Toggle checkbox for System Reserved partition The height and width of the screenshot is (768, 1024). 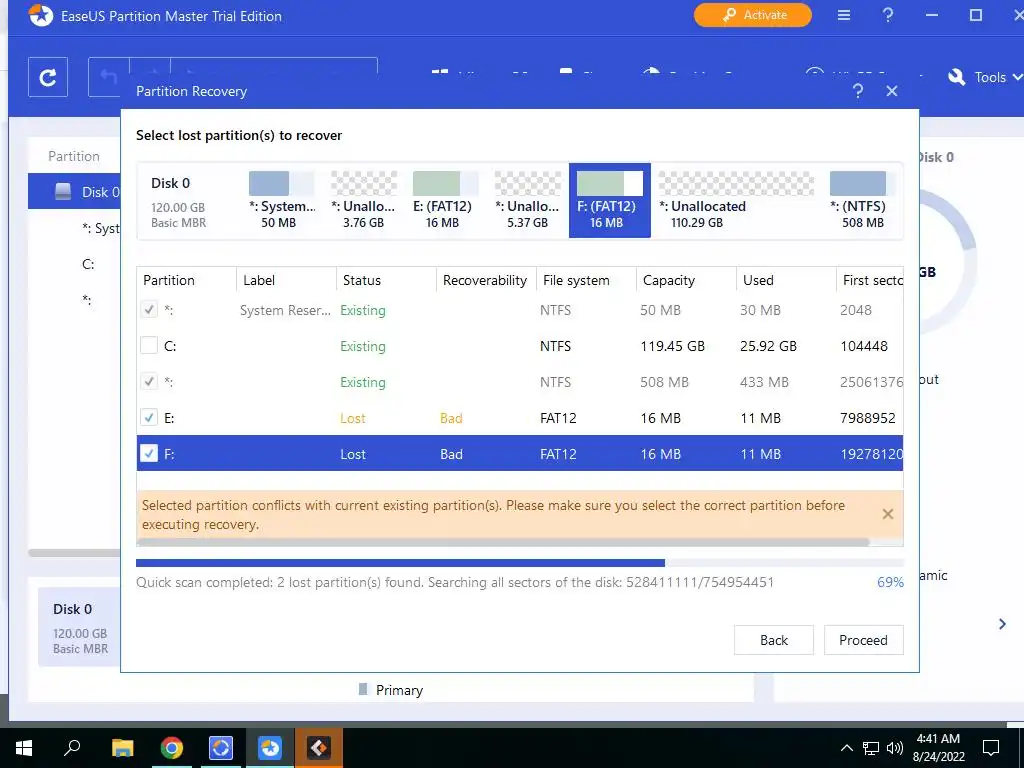(149, 310)
